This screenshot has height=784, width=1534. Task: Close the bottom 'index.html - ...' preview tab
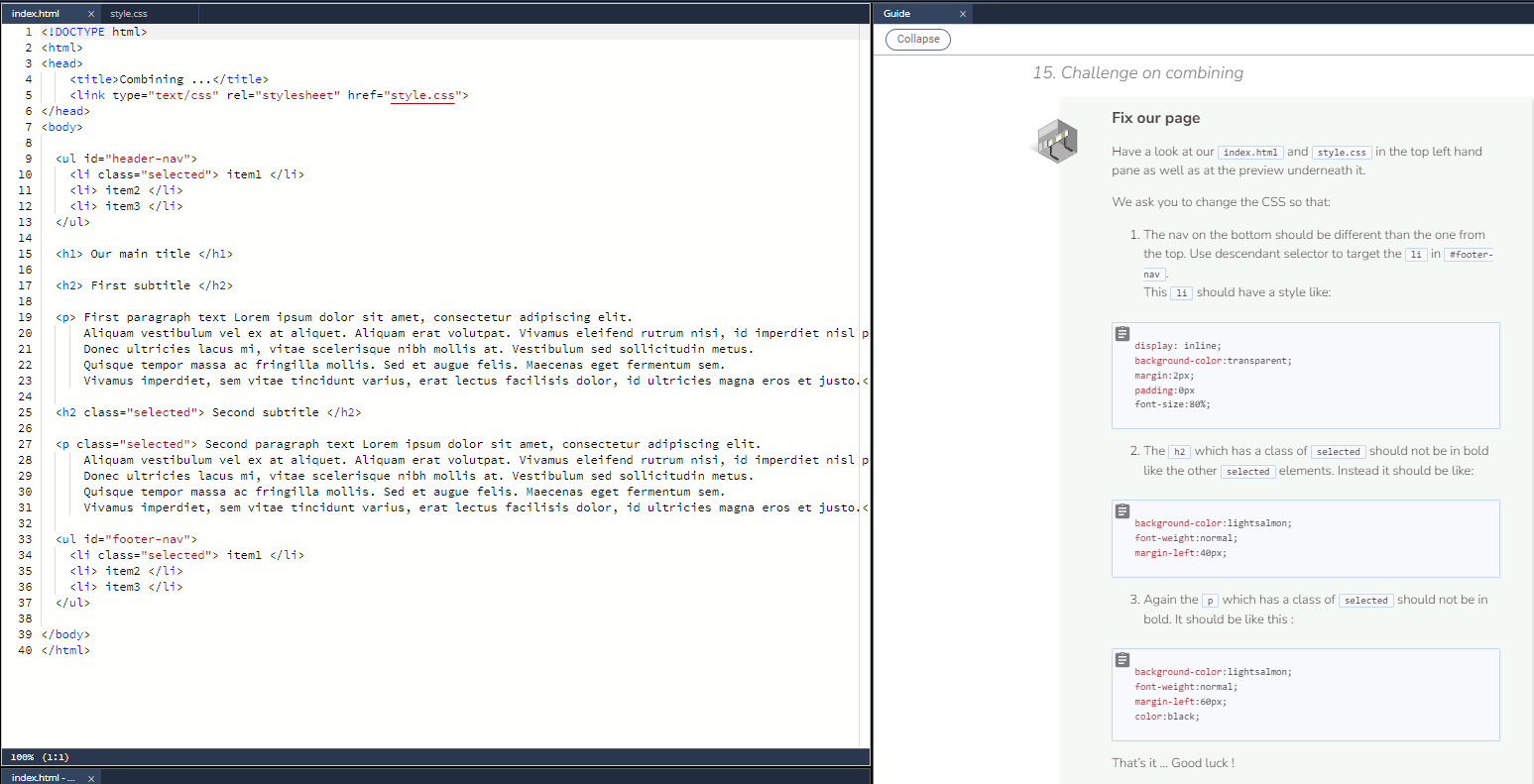tap(90, 777)
